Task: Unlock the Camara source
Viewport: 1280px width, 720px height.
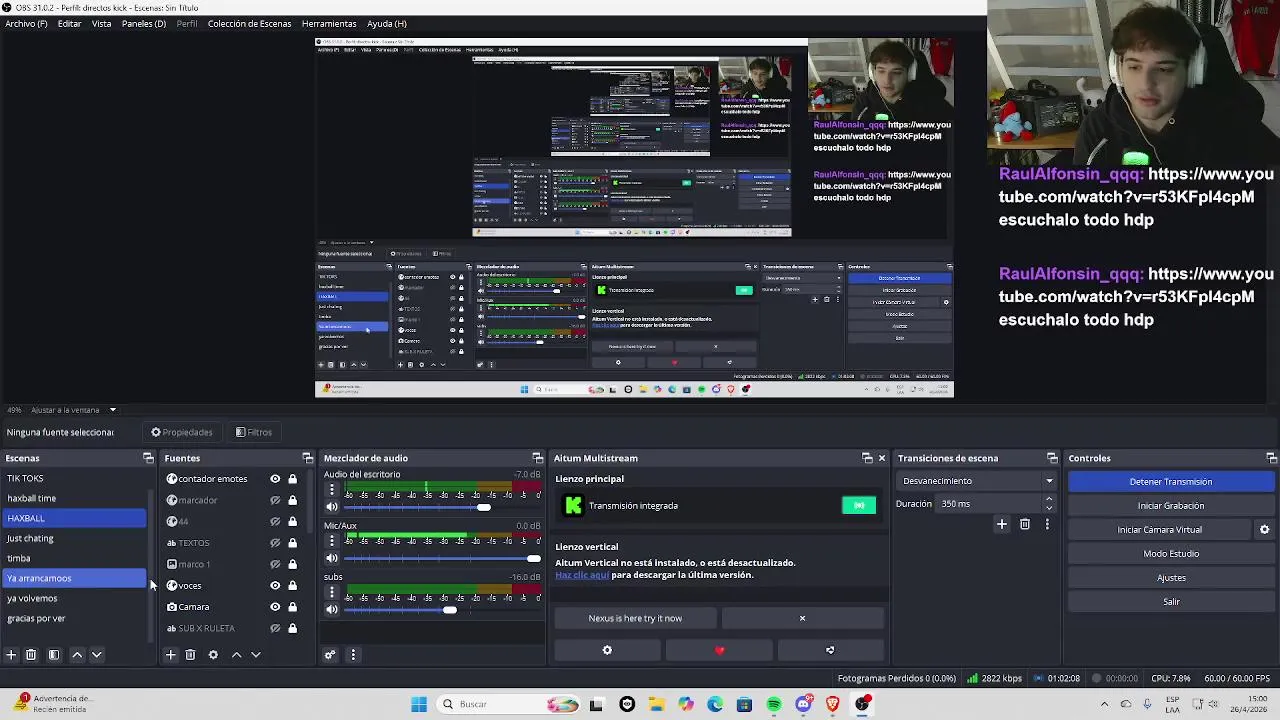Action: (292, 606)
